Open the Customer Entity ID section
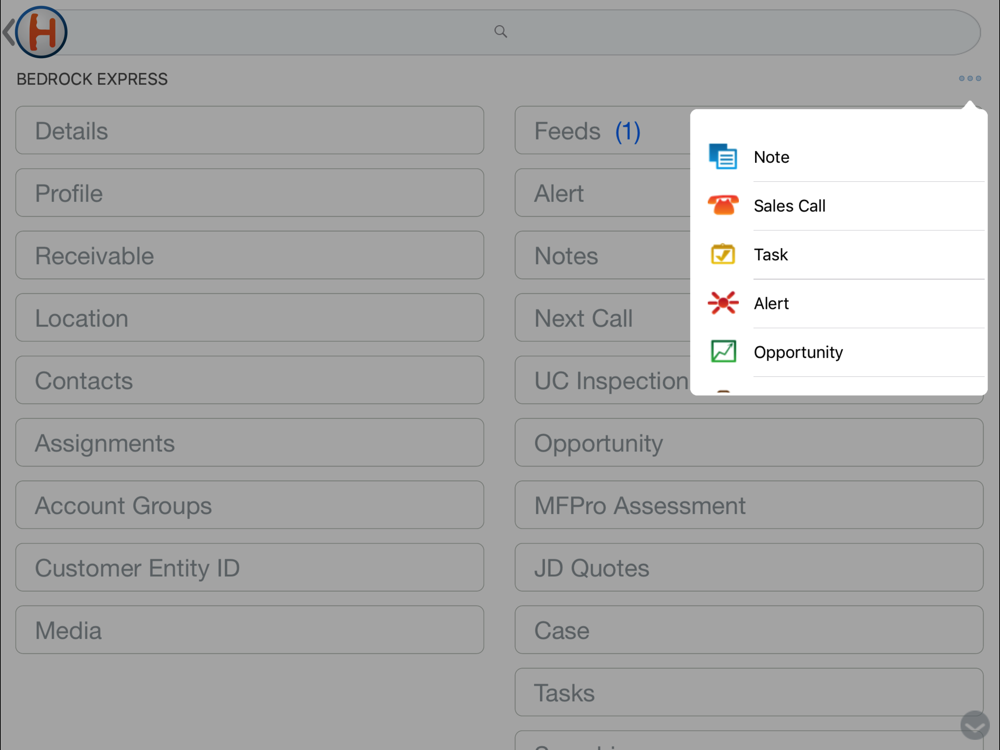Image resolution: width=1000 pixels, height=750 pixels. click(249, 568)
